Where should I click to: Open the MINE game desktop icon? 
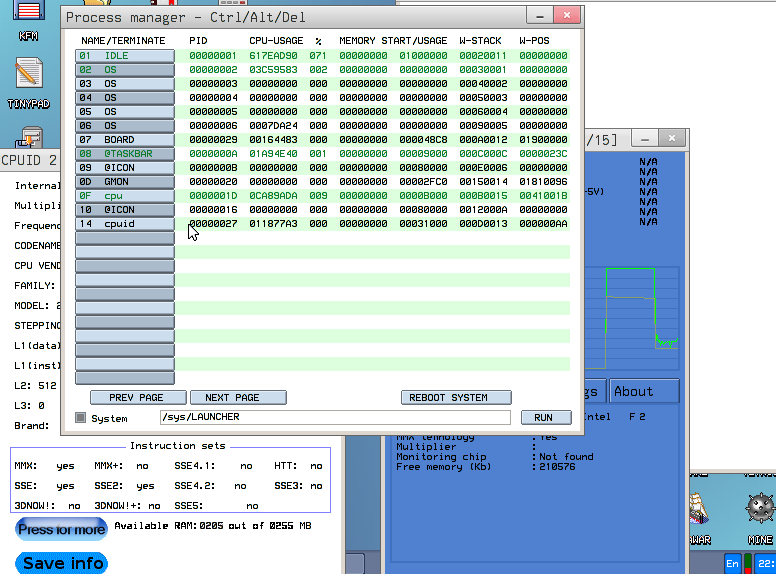point(760,509)
